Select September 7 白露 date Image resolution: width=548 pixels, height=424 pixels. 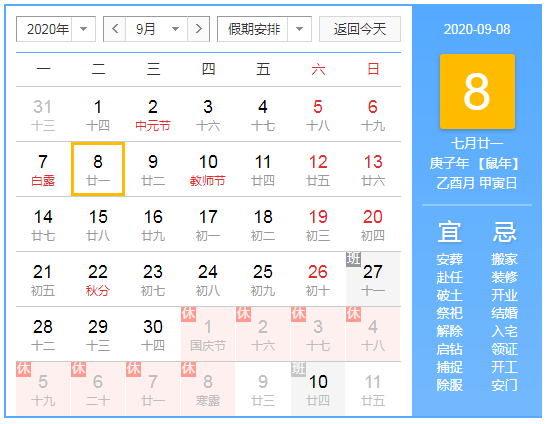(43, 169)
